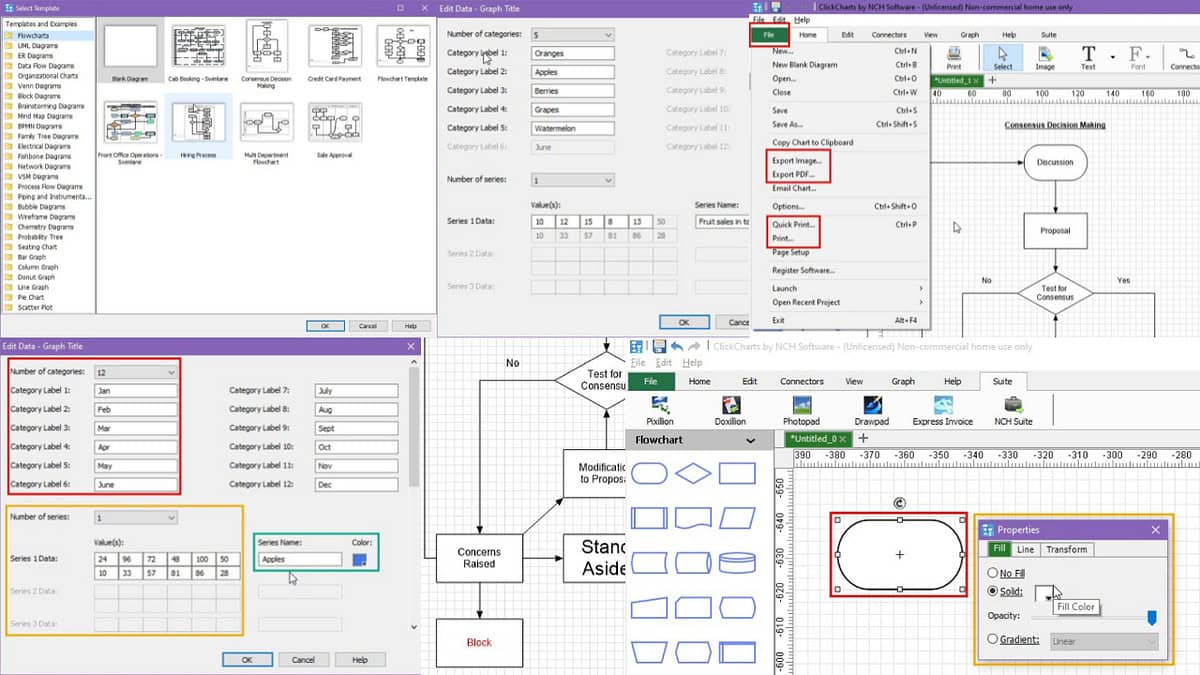
Task: Activate the Select arrow tool
Action: point(1002,58)
